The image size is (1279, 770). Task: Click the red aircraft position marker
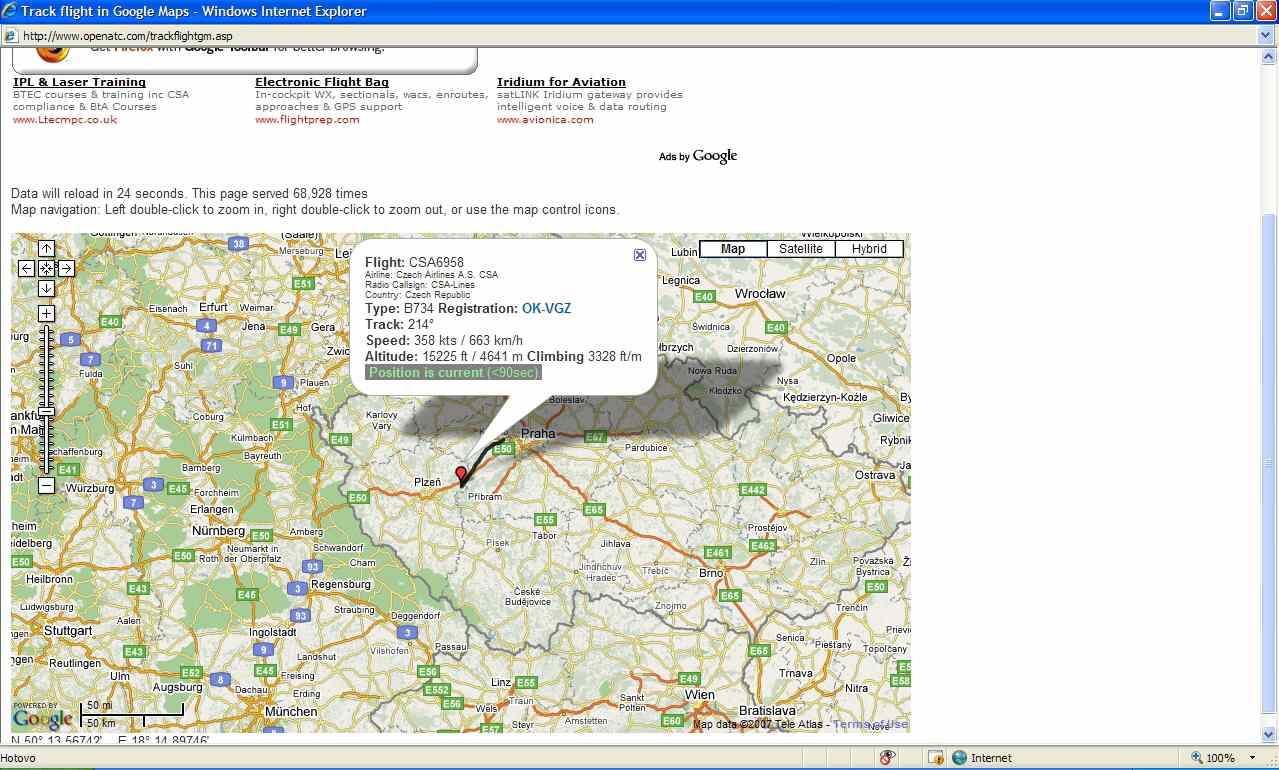460,474
